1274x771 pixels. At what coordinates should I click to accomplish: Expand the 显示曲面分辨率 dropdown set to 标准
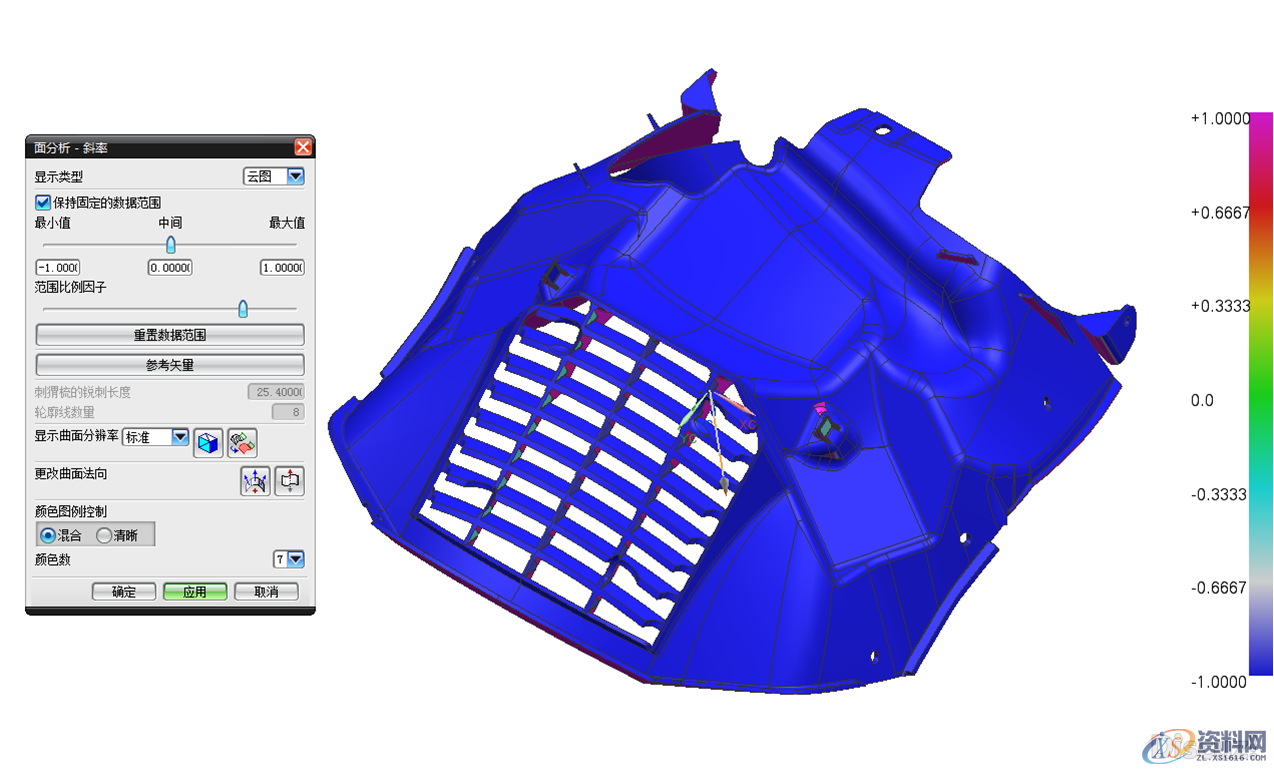tap(180, 437)
